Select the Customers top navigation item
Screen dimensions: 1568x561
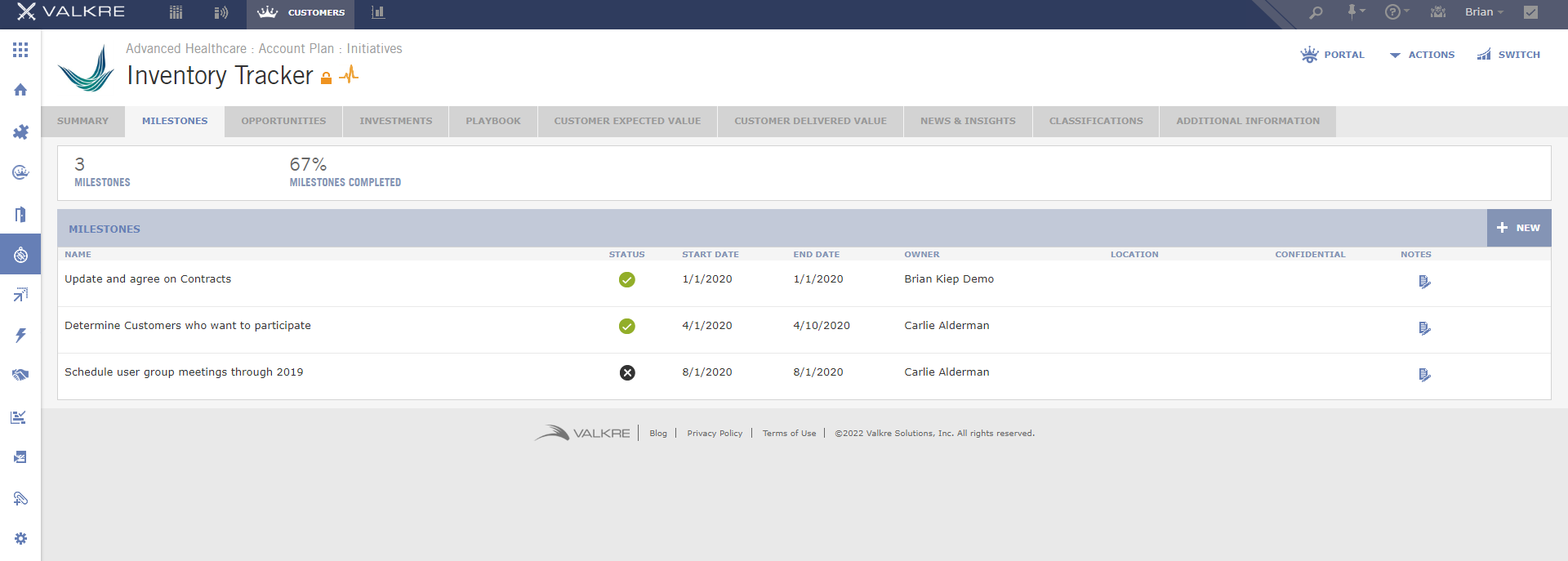pos(301,12)
